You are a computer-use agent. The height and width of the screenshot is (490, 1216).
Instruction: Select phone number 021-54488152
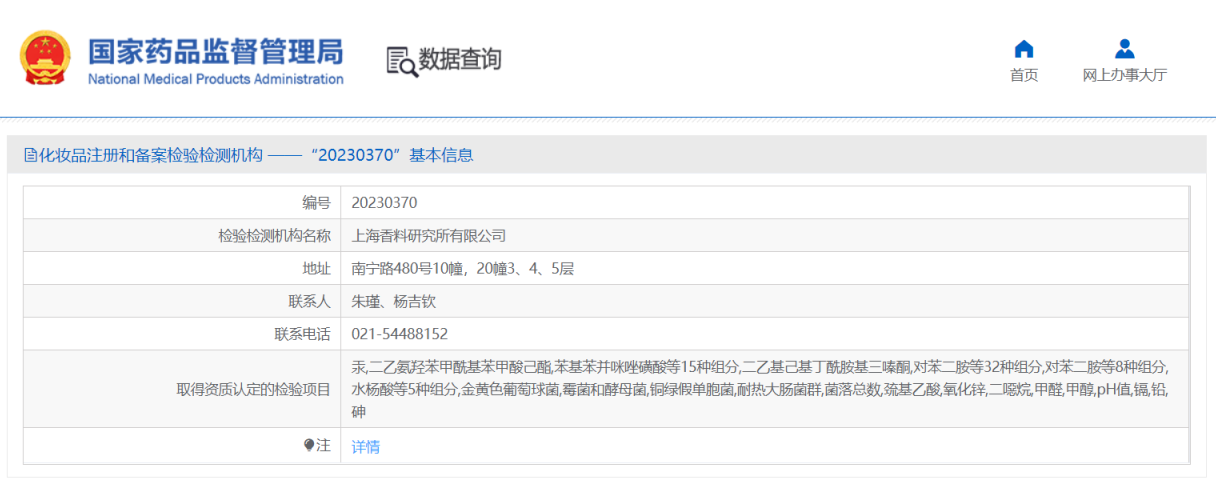click(x=400, y=334)
